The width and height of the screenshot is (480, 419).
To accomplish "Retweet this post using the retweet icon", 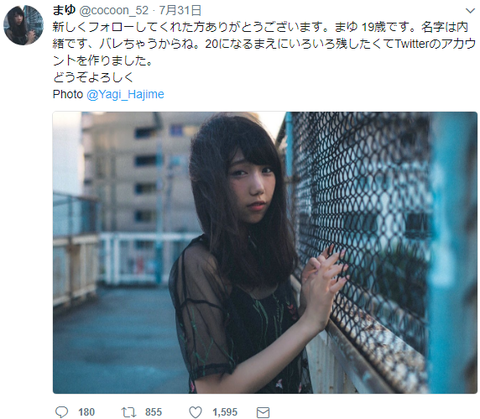I will click(x=129, y=412).
